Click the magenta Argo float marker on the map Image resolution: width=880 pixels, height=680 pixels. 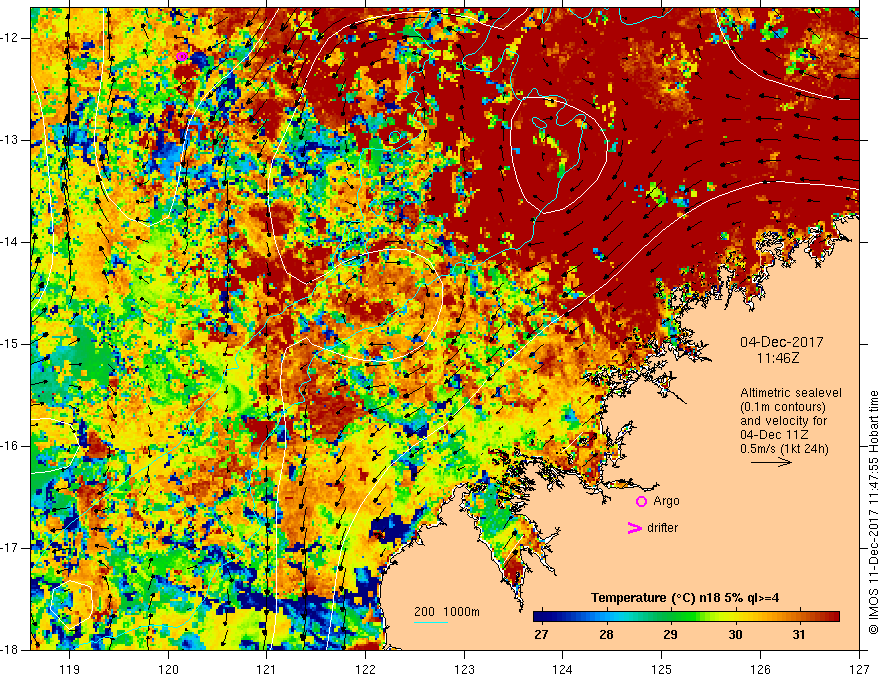tap(181, 56)
